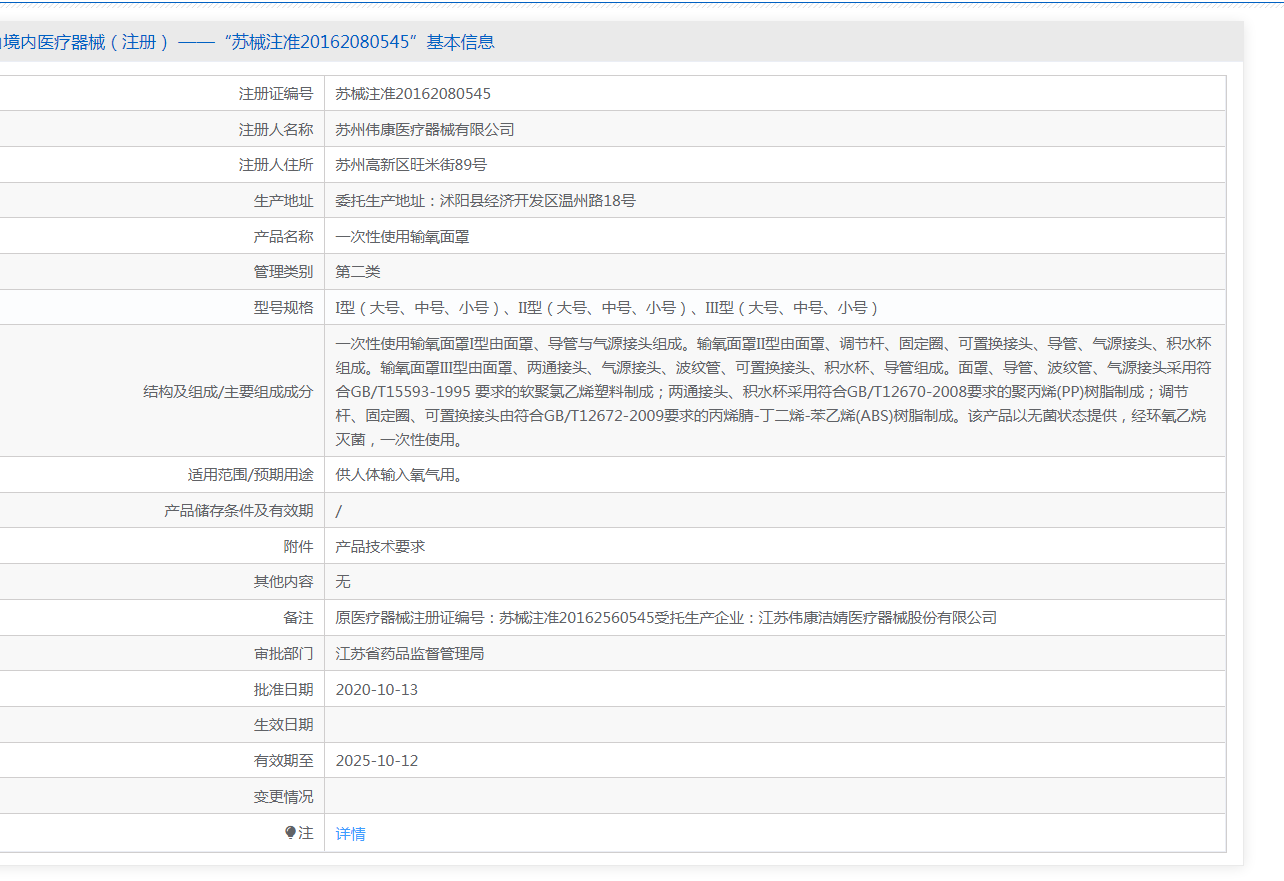Viewport: 1284px width, 881px height.
Task: Click the structure and composition description paragraph
Action: coord(773,391)
